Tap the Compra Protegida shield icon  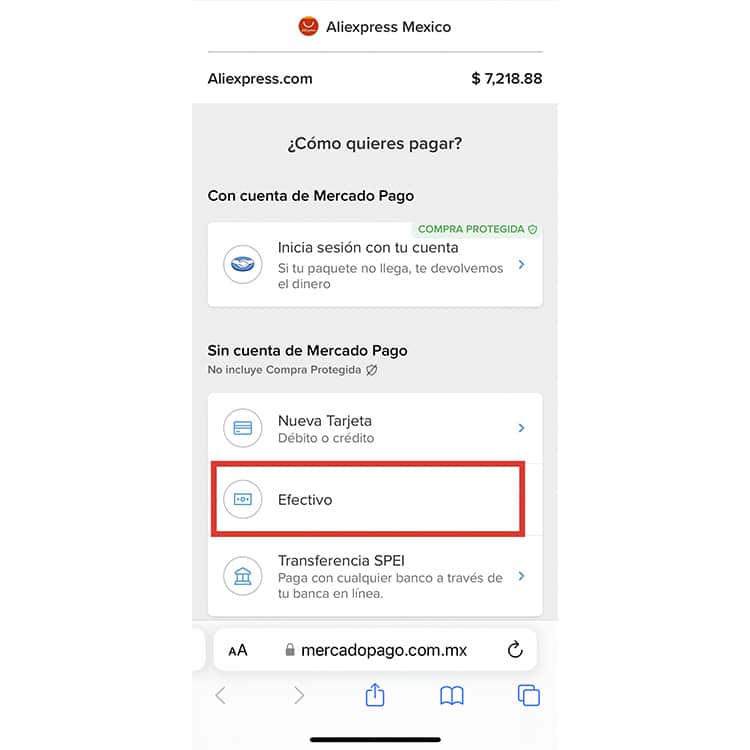pos(532,230)
